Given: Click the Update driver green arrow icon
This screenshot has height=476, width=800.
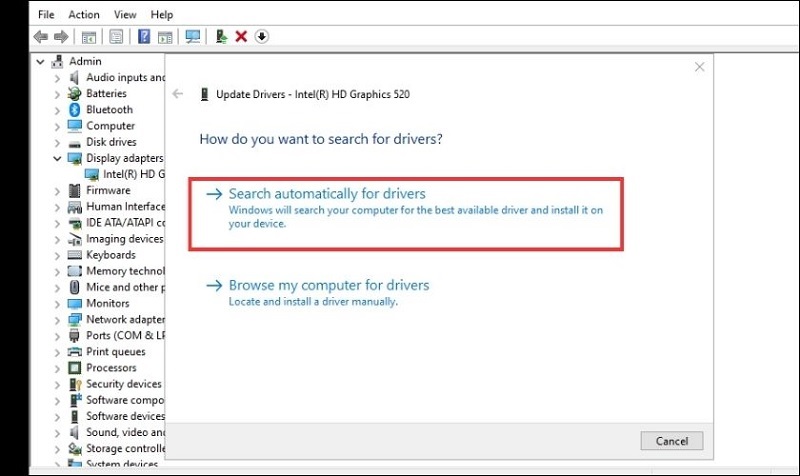Looking at the screenshot, I should 221,37.
